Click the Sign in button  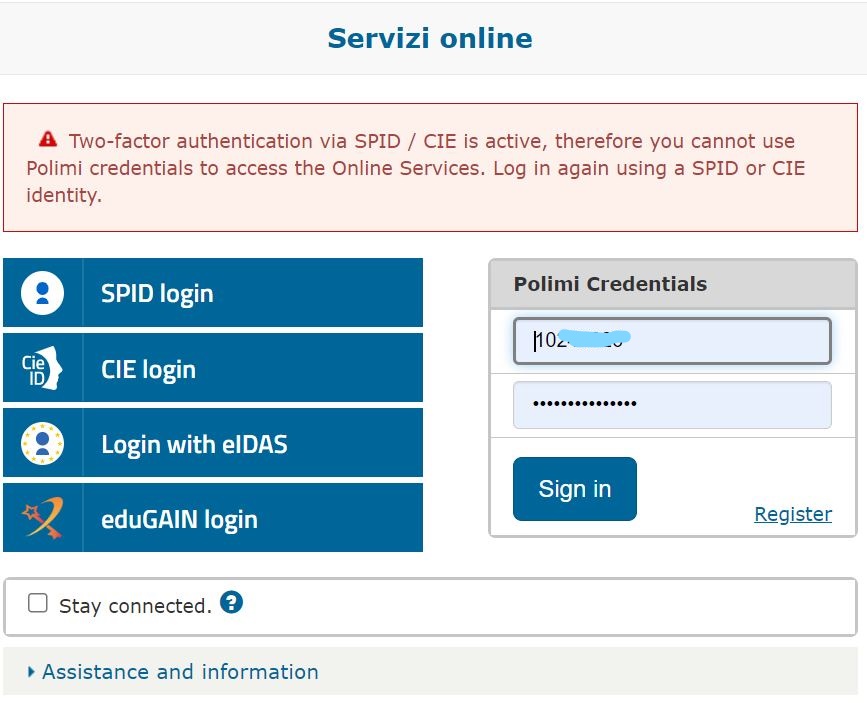pyautogui.click(x=575, y=489)
